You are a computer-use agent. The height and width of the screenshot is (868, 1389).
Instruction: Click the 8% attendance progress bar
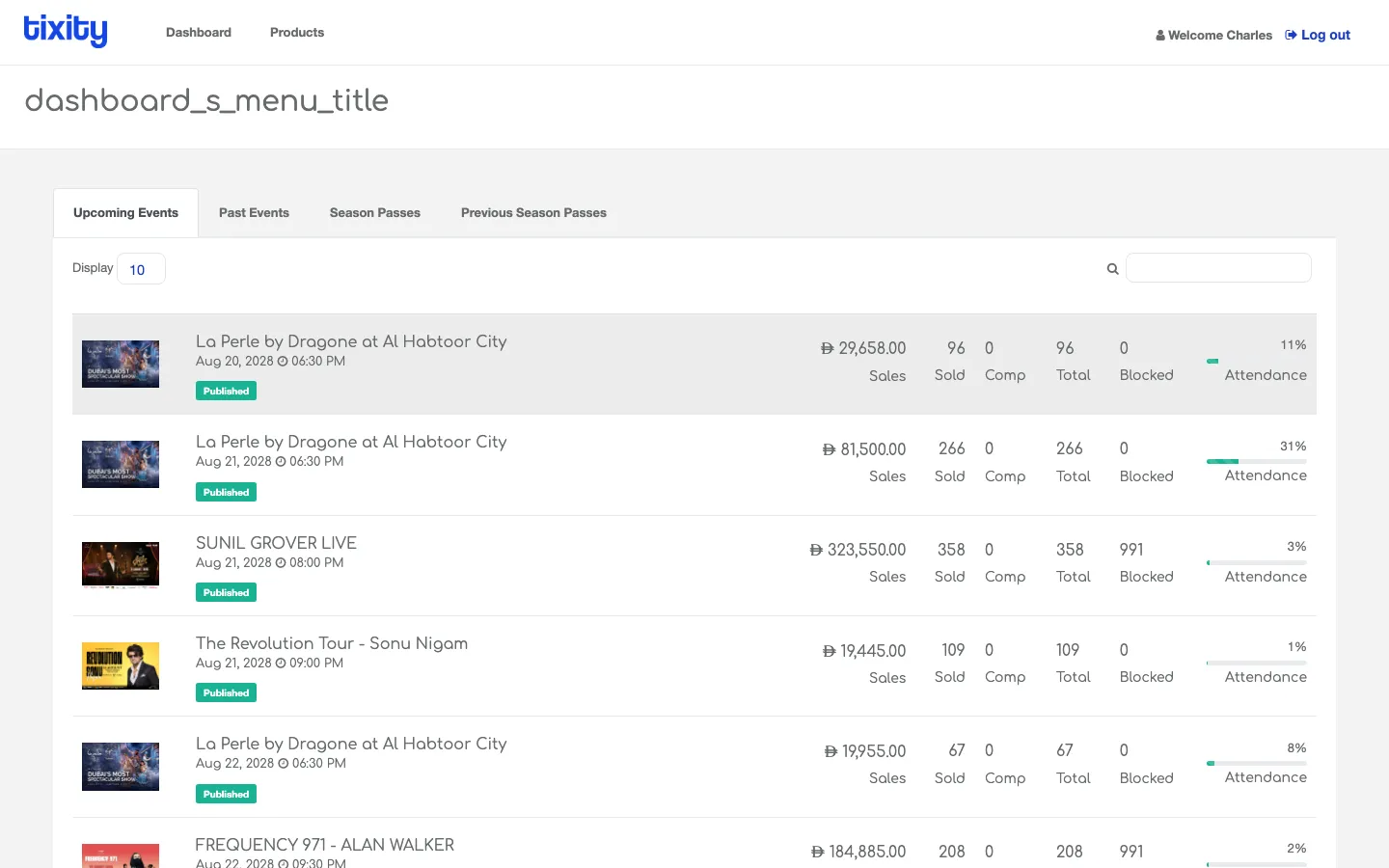(x=1257, y=763)
